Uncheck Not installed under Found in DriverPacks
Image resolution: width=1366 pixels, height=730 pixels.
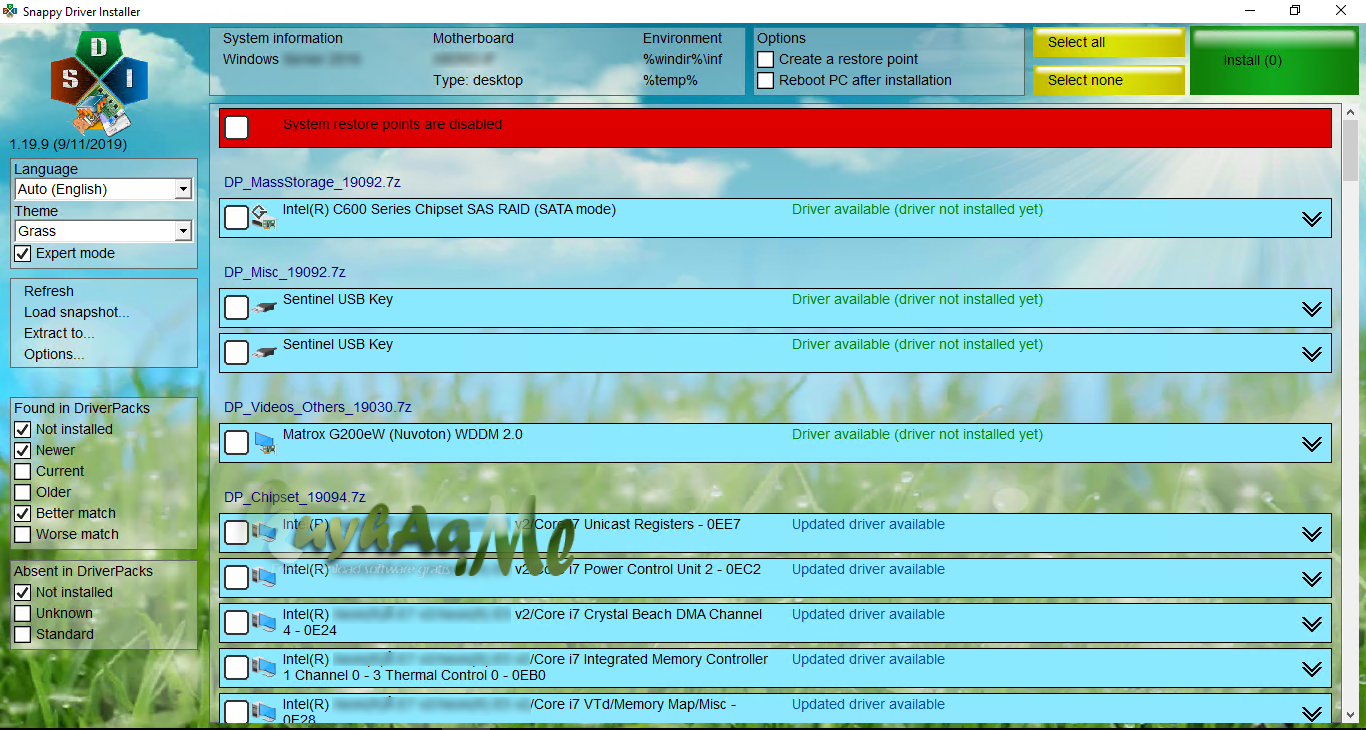22,429
